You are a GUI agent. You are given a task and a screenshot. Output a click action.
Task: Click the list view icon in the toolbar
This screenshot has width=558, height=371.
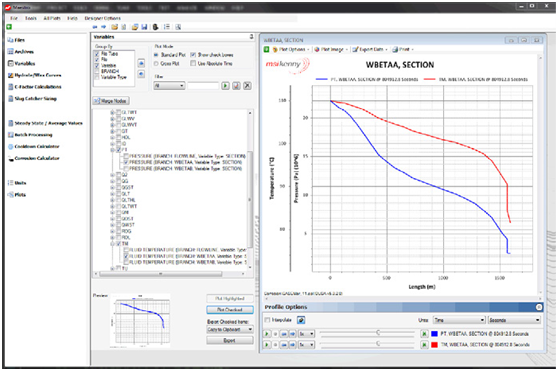167,27
